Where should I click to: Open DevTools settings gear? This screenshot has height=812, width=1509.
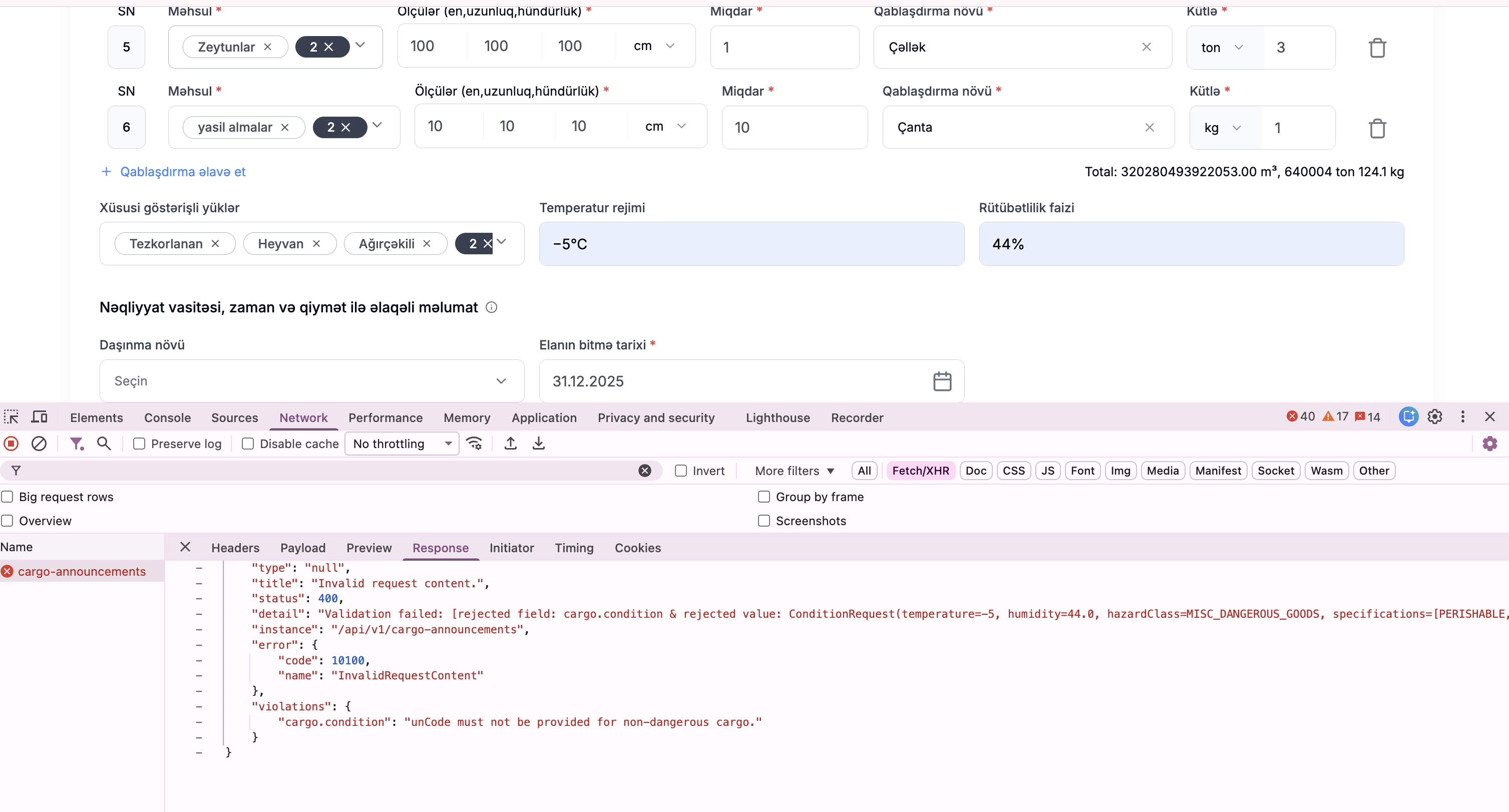(x=1434, y=417)
